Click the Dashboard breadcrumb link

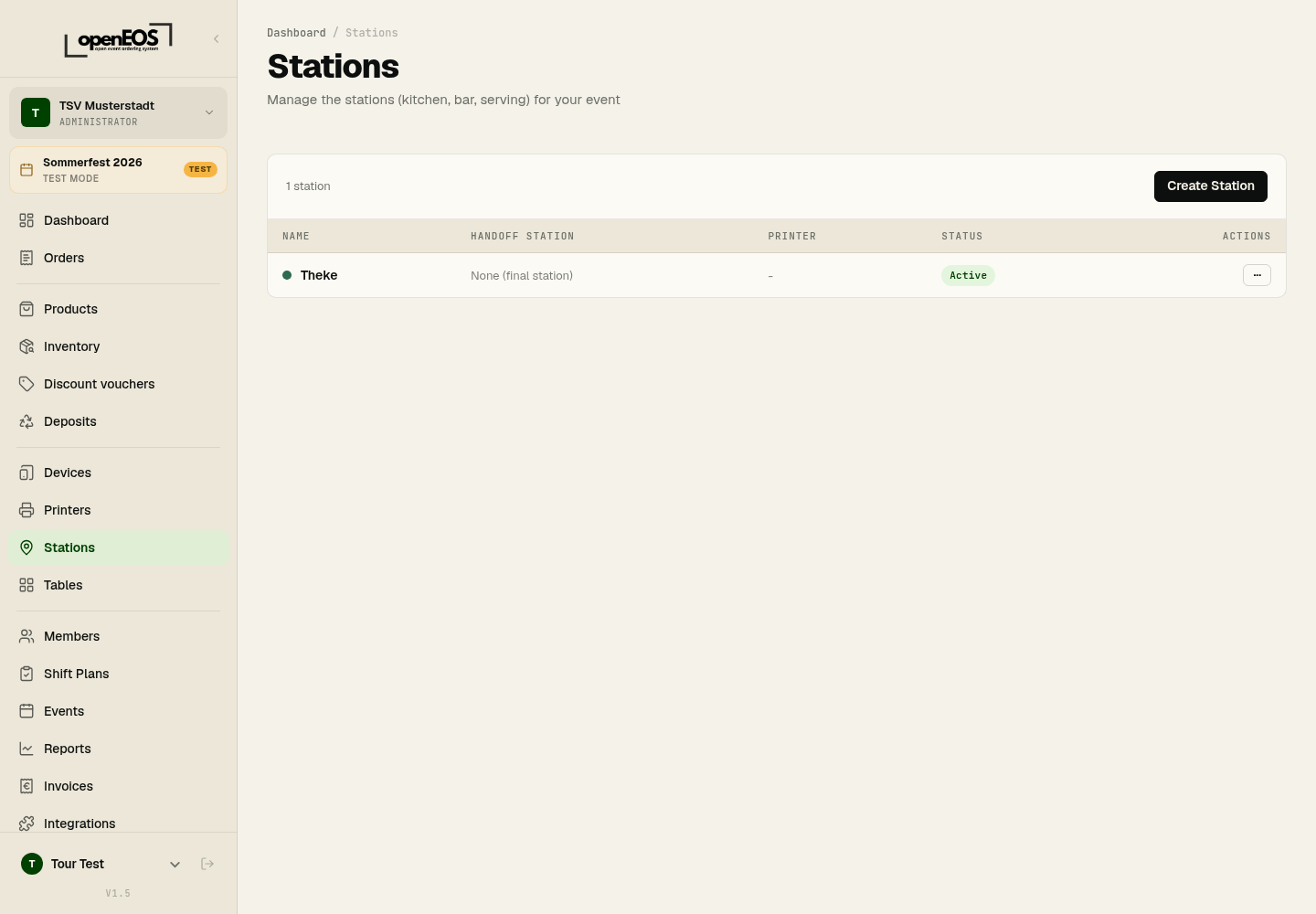296,33
